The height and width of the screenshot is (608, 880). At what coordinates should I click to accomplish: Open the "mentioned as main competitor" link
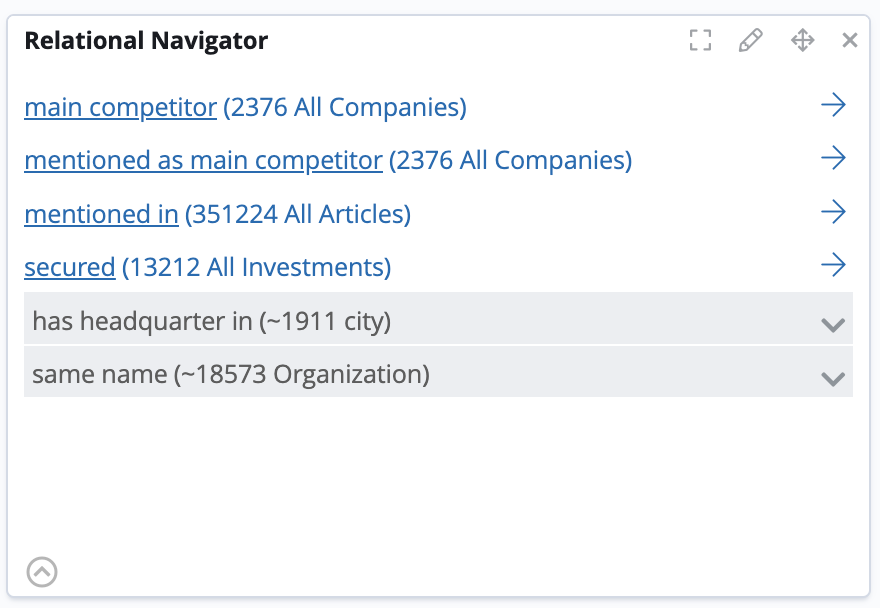(204, 160)
